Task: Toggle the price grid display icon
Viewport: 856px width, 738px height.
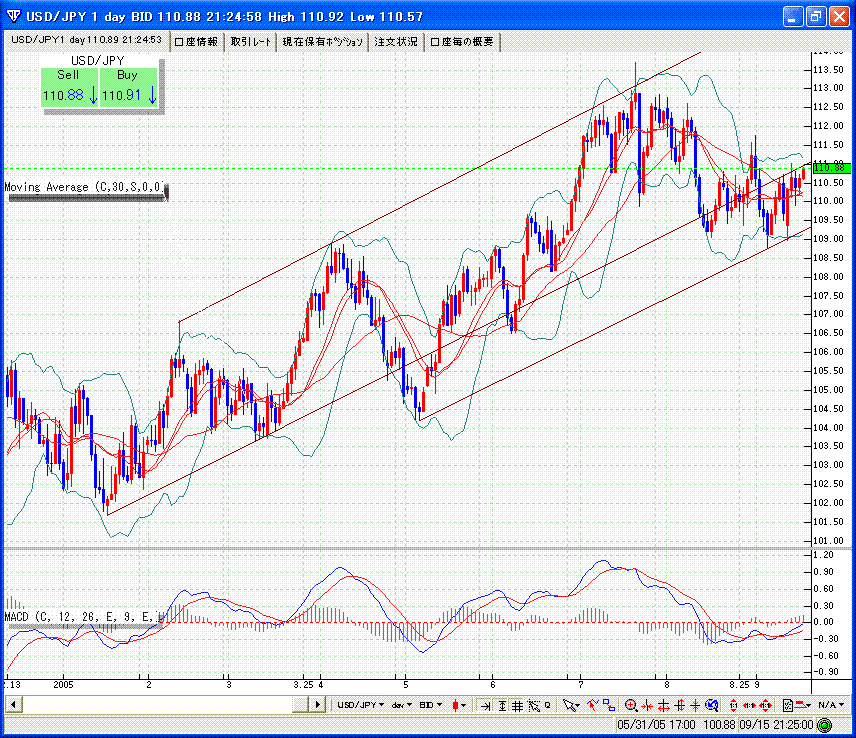Action: [x=516, y=705]
